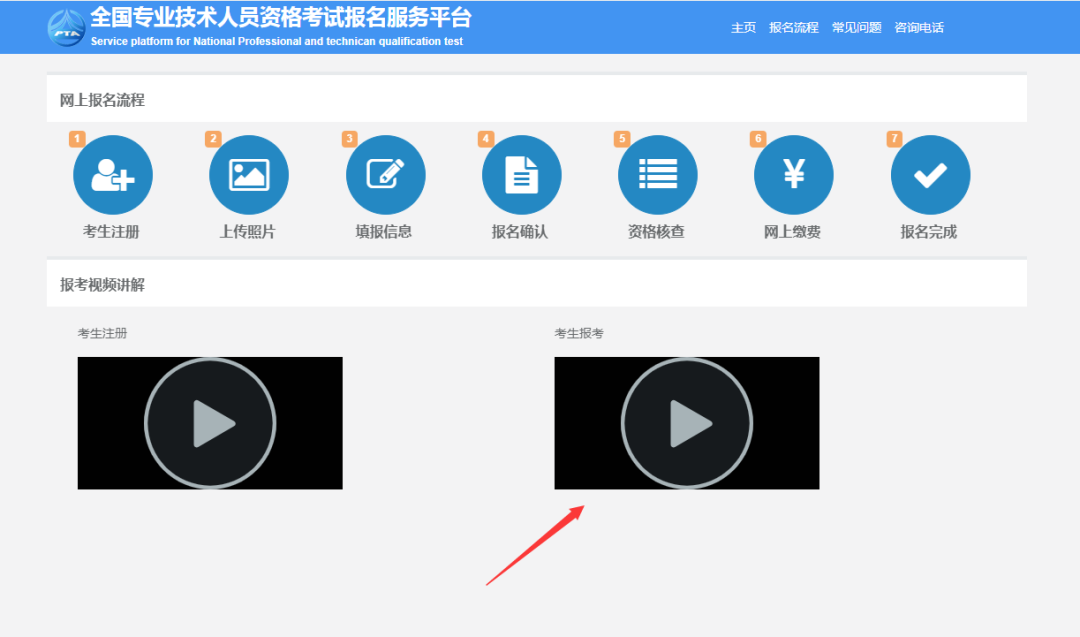
Task: Open 常见问题 in top navigation
Action: tap(856, 28)
